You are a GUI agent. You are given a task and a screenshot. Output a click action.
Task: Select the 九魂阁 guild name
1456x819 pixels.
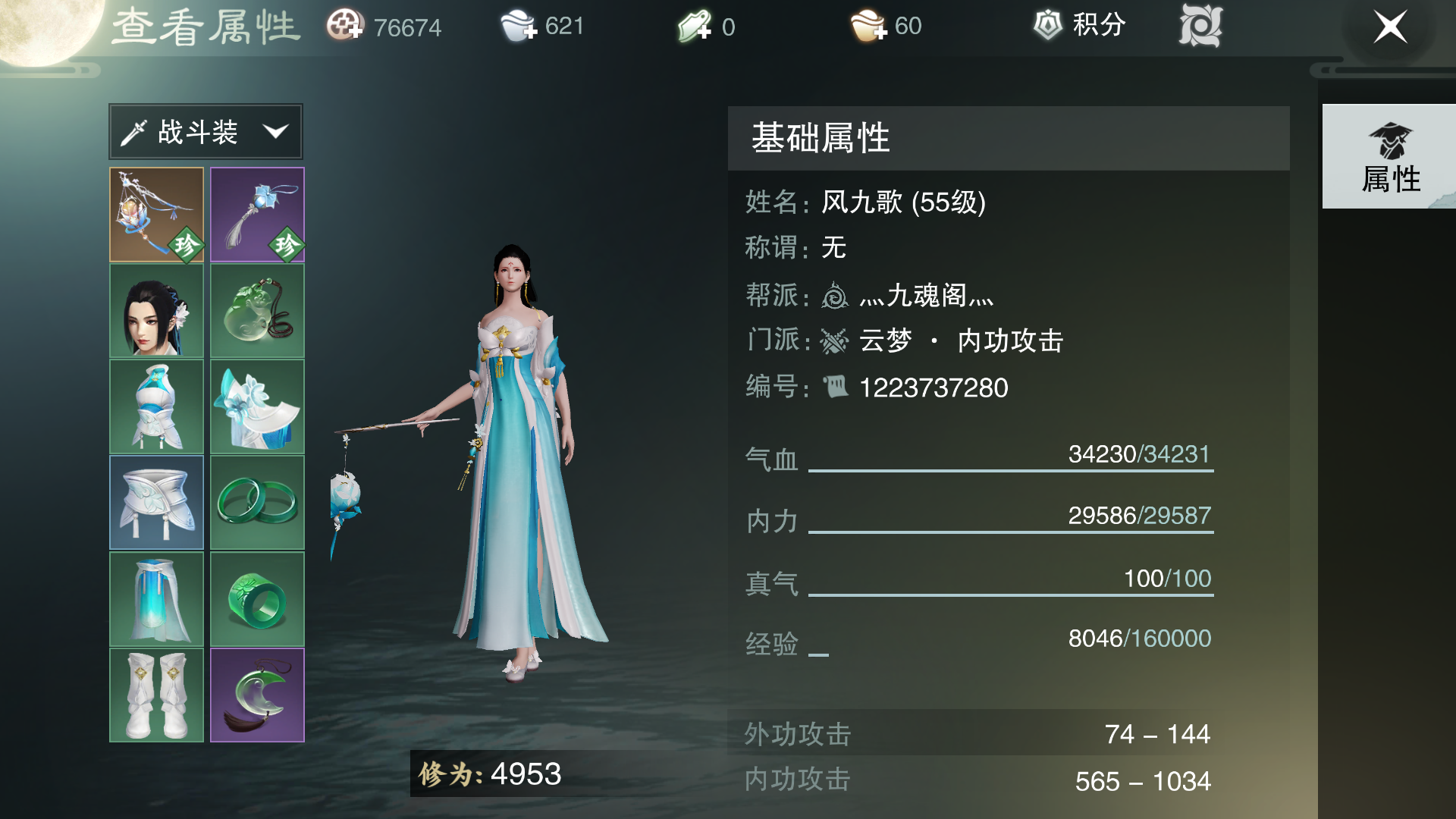pyautogui.click(x=927, y=296)
